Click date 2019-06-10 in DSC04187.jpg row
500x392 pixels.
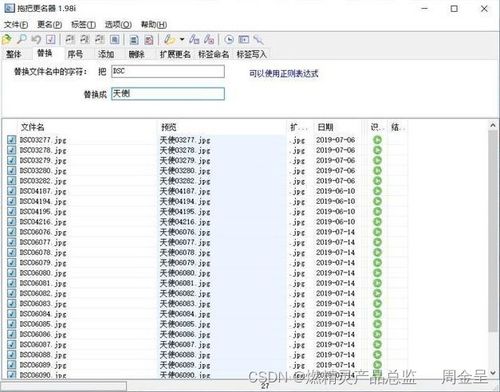[x=335, y=191]
